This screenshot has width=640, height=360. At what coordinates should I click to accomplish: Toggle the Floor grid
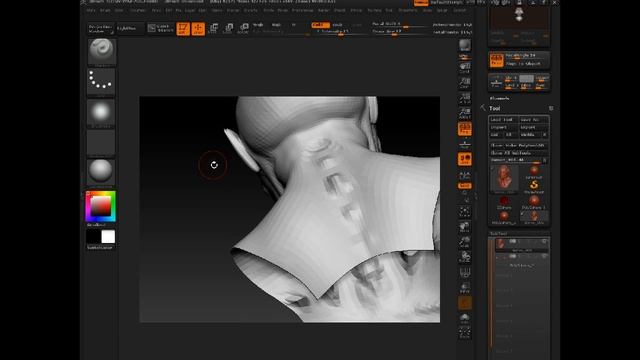[464, 144]
